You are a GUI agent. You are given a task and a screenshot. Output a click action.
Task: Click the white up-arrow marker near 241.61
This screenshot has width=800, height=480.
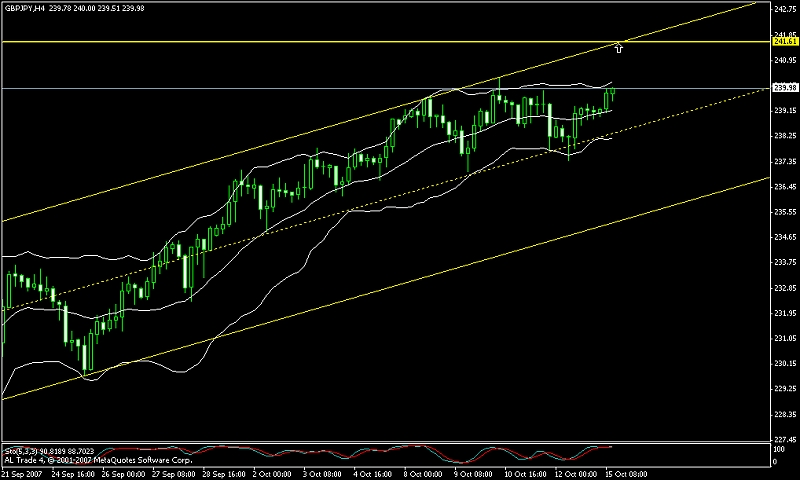[618, 48]
